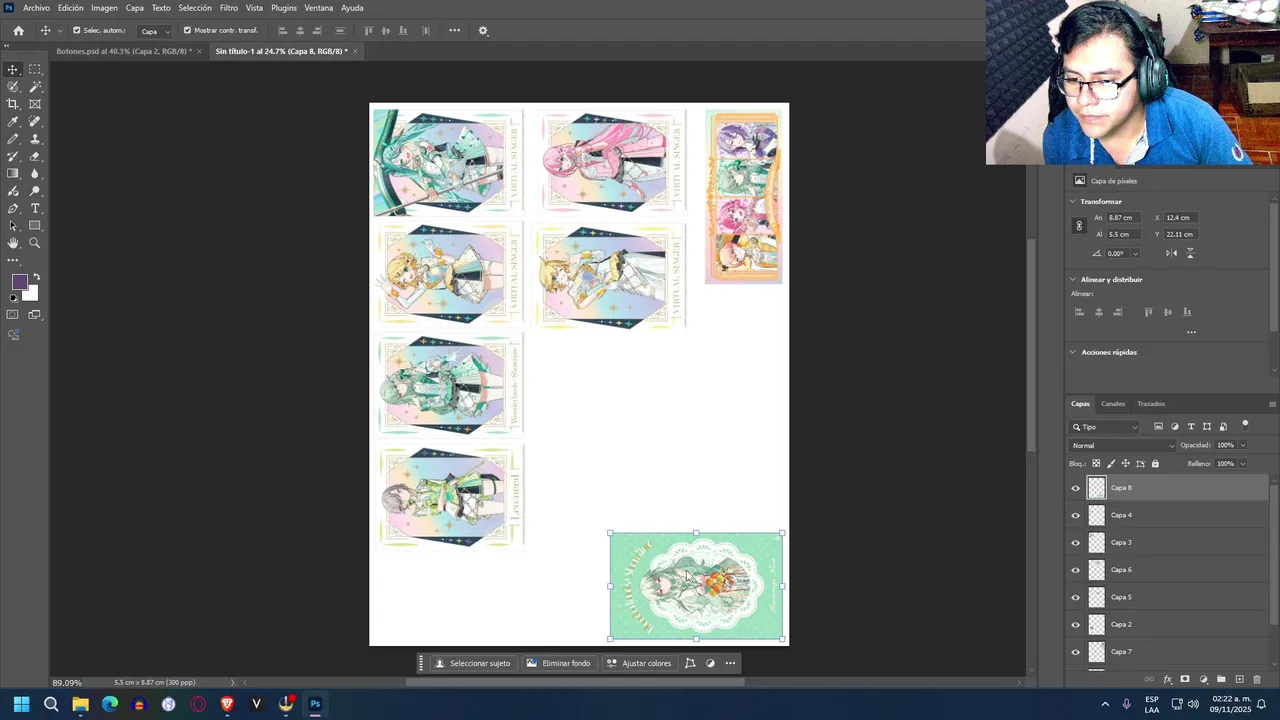This screenshot has height=720, width=1280.
Task: Select the Spot Healing Brush tool
Action: pyautogui.click(x=35, y=122)
